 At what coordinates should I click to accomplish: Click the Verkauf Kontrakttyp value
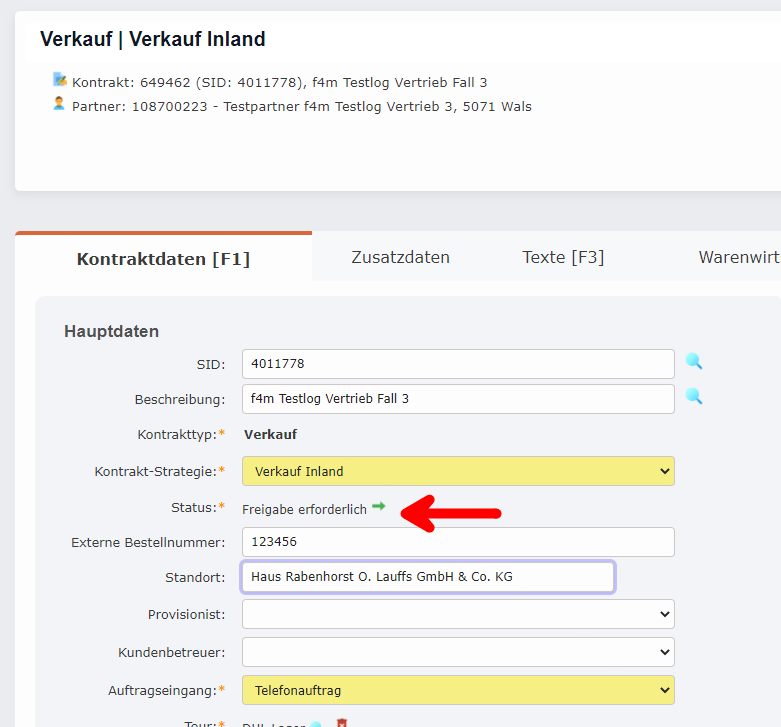point(270,434)
